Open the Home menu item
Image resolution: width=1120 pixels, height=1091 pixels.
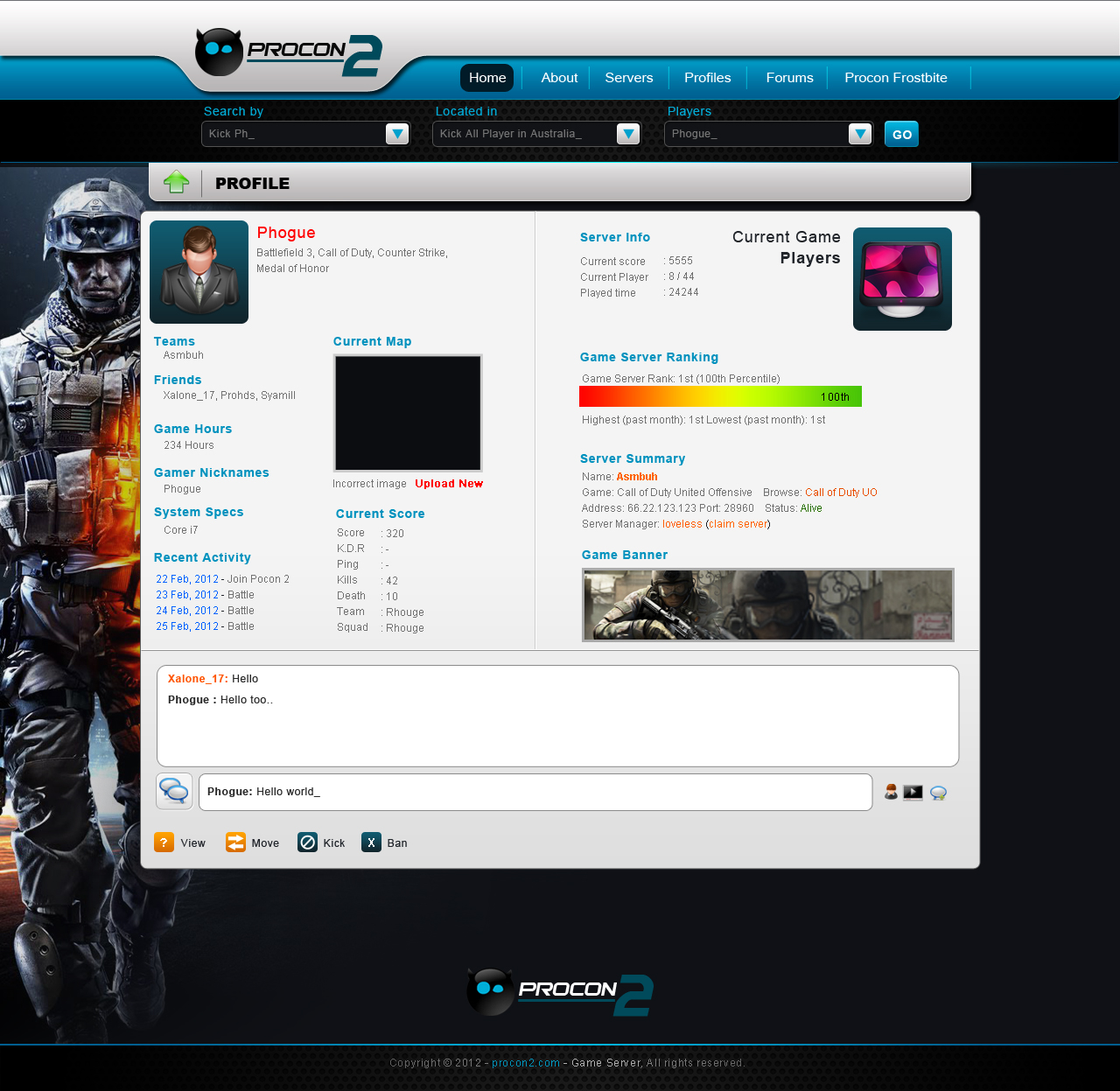(x=487, y=78)
